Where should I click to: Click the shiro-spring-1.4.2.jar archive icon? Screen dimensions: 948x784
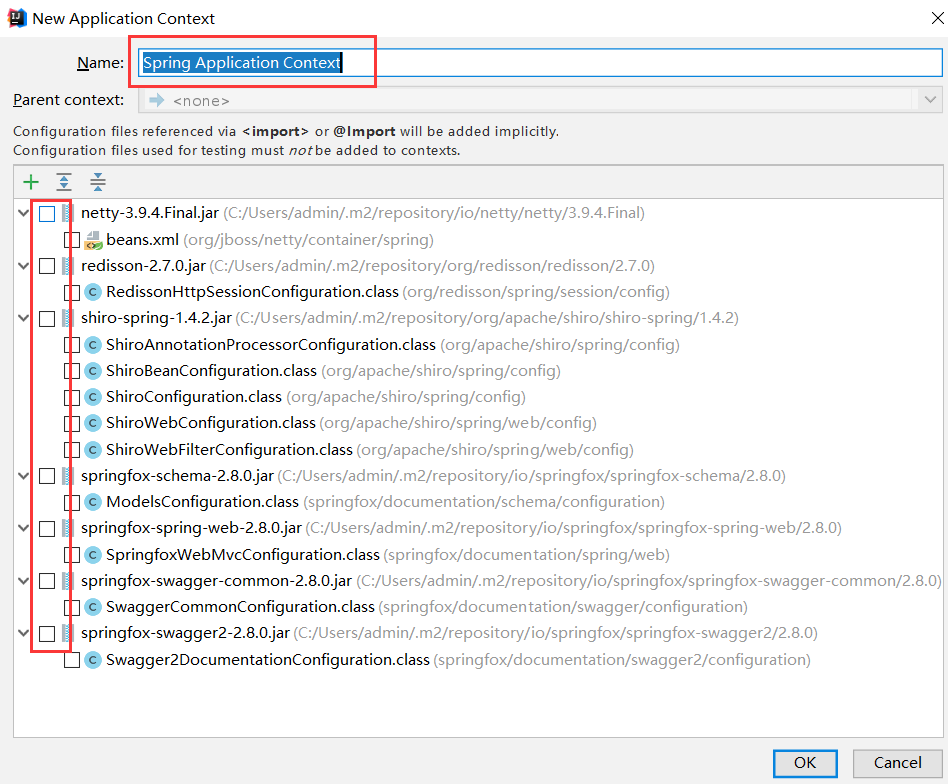[x=68, y=318]
